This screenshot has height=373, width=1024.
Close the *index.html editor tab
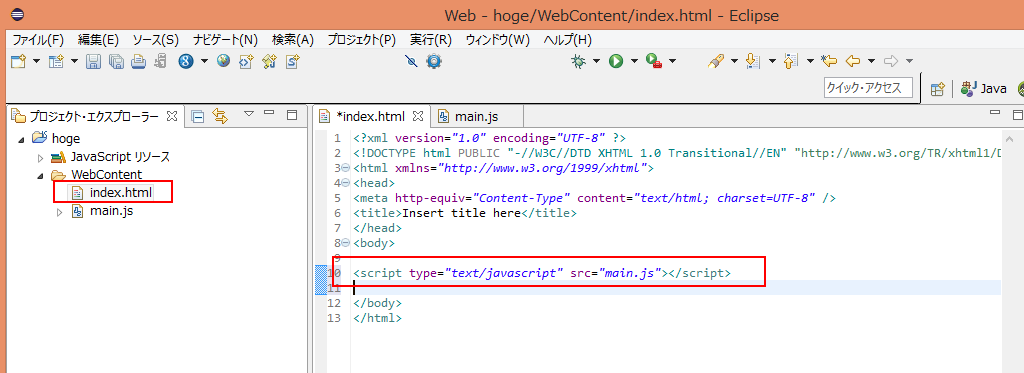[x=419, y=116]
